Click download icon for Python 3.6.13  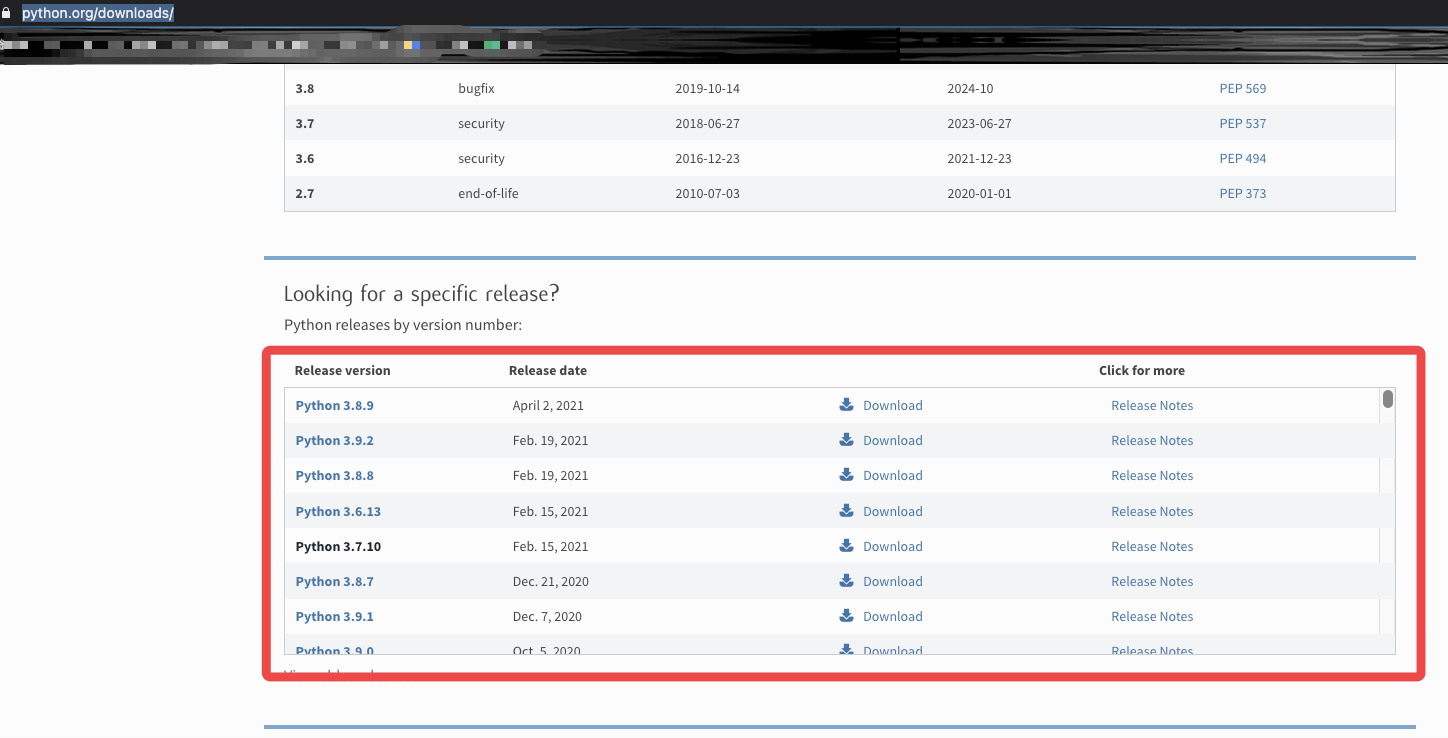tap(846, 511)
